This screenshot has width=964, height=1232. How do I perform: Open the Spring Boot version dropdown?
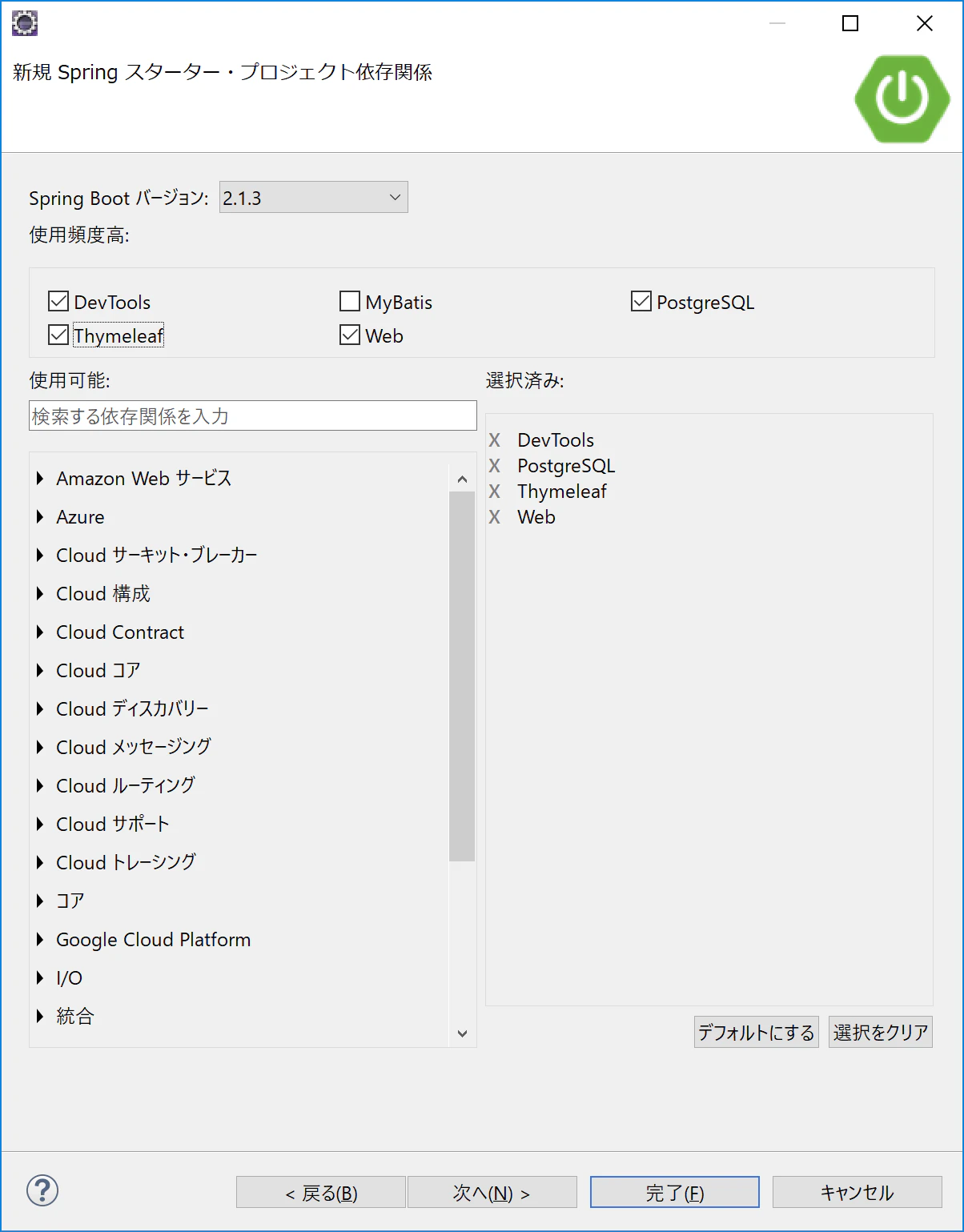(x=314, y=198)
